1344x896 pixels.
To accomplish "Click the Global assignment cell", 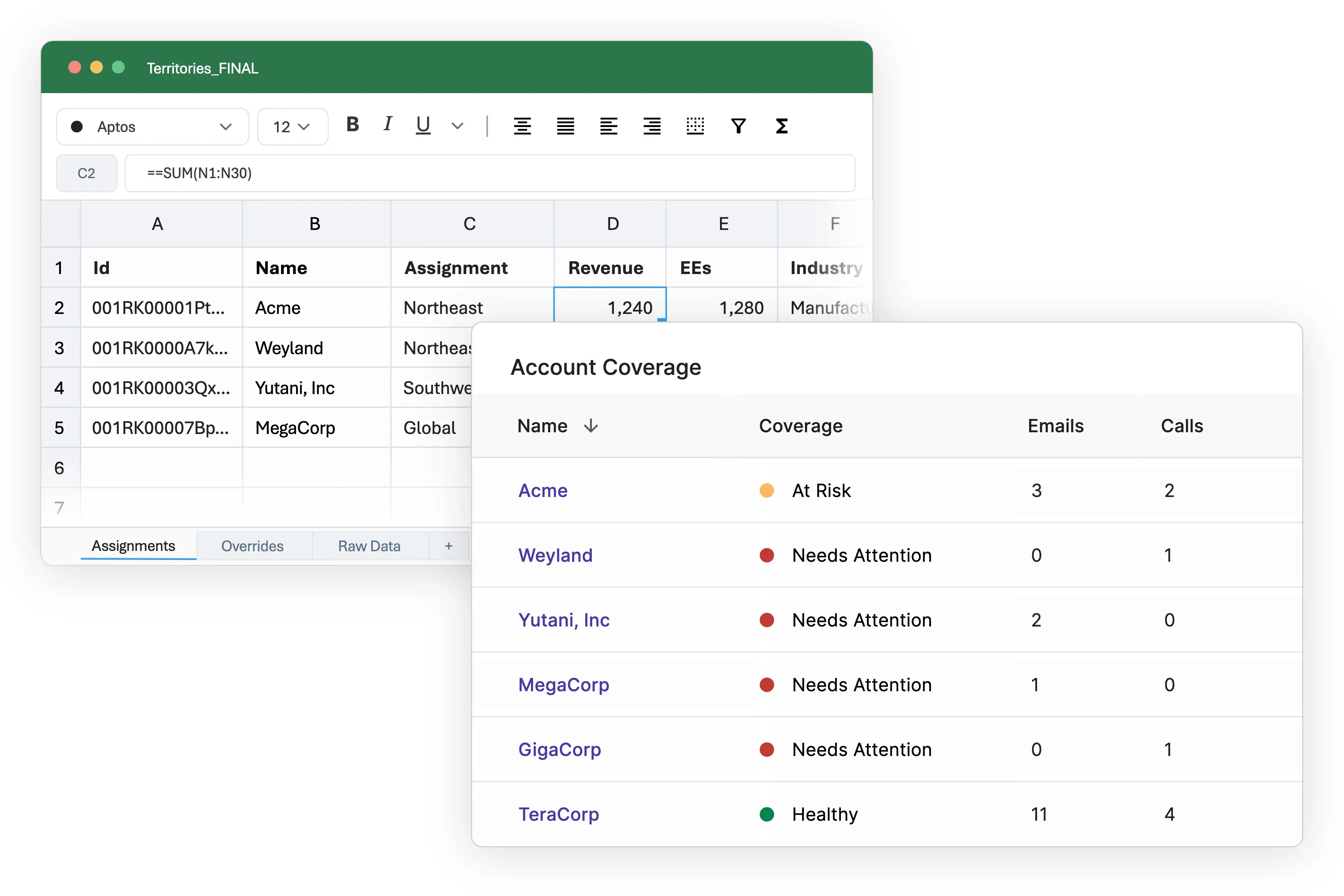I will tap(432, 427).
